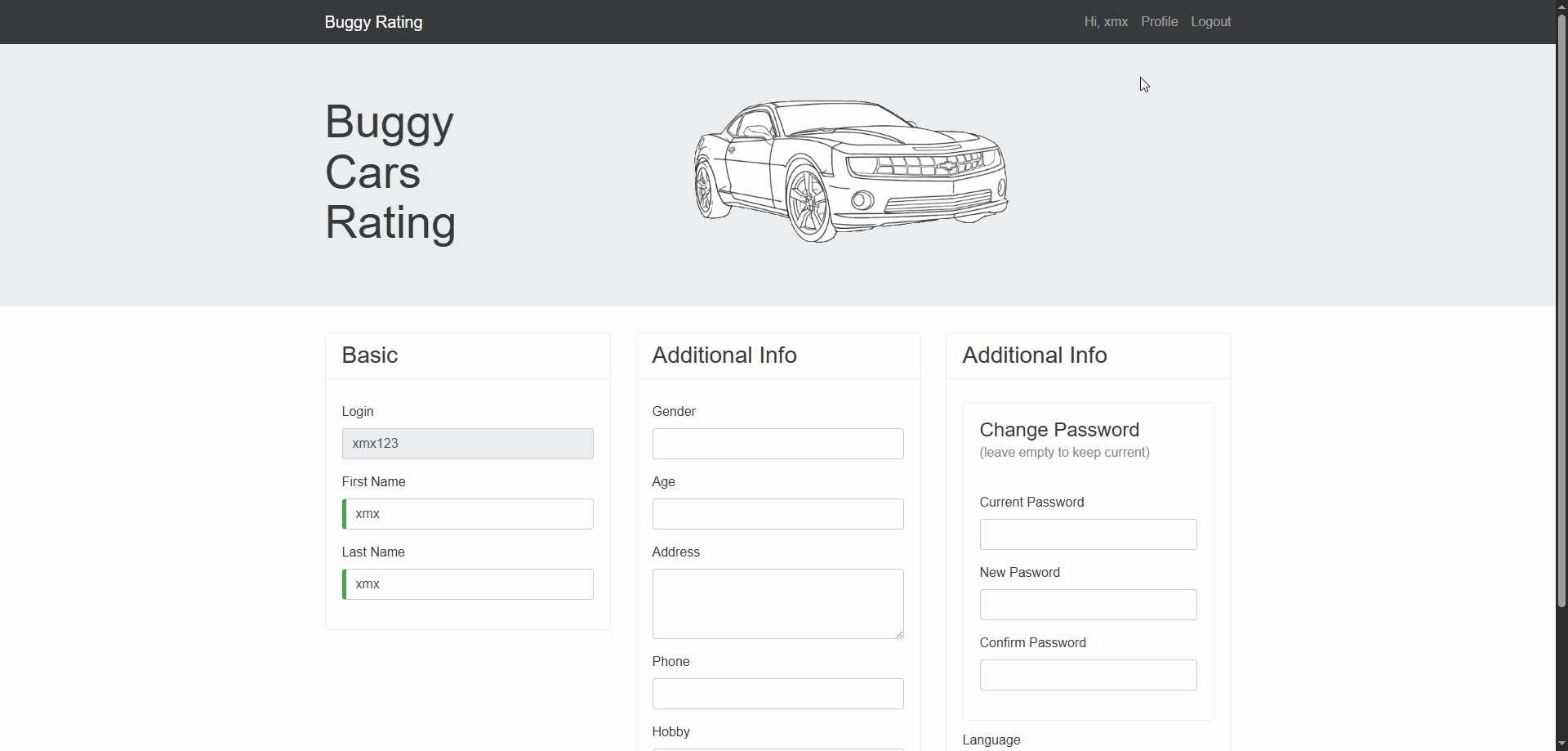Click the Buggy Rating brand link
This screenshot has width=1568, height=751.
pyautogui.click(x=373, y=22)
